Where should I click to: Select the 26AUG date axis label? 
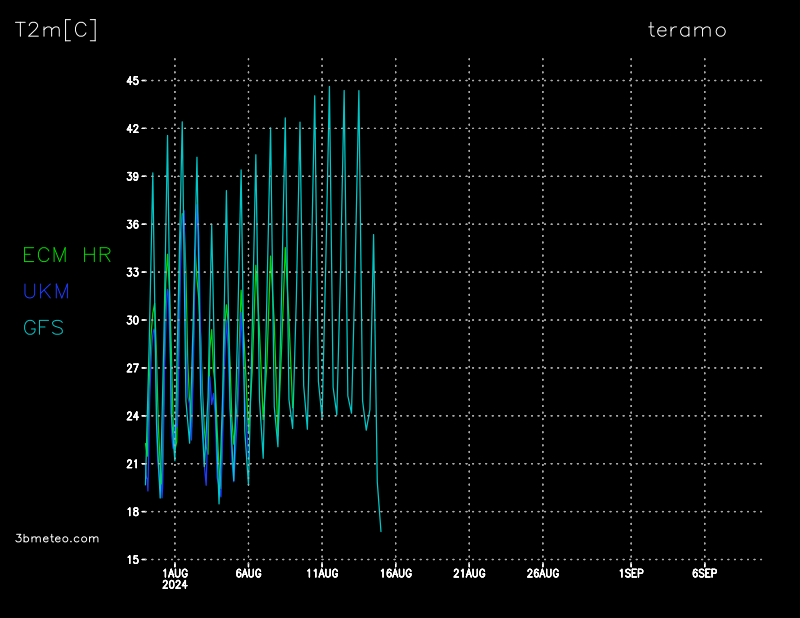(x=543, y=573)
